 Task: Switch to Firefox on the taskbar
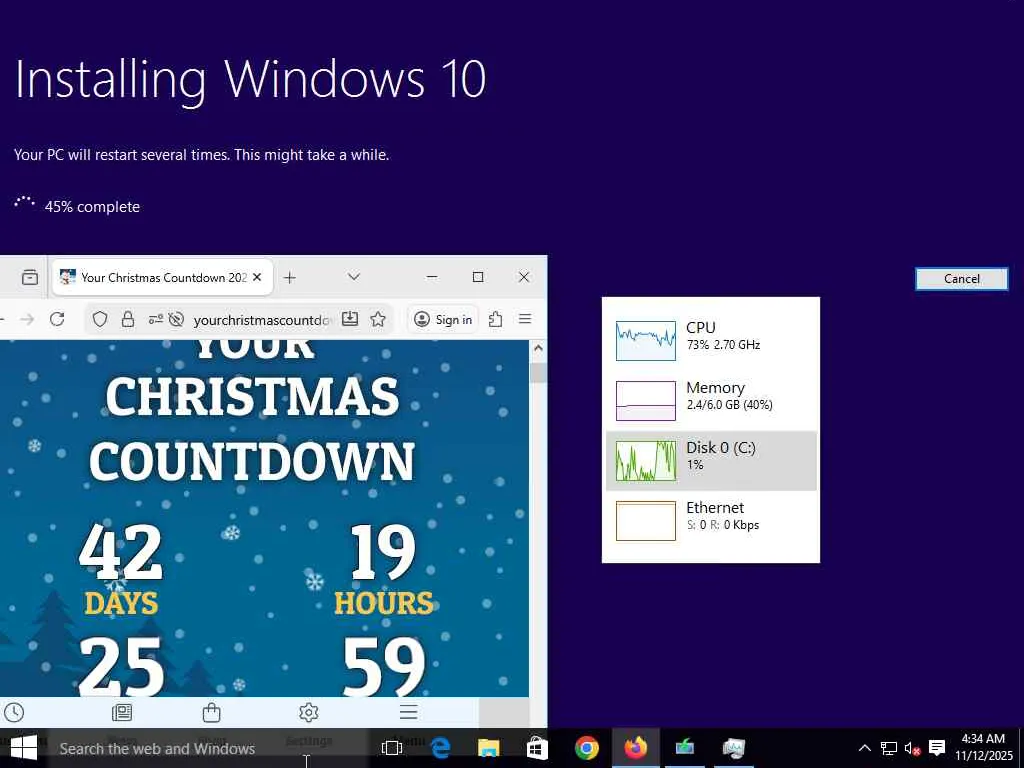(635, 748)
